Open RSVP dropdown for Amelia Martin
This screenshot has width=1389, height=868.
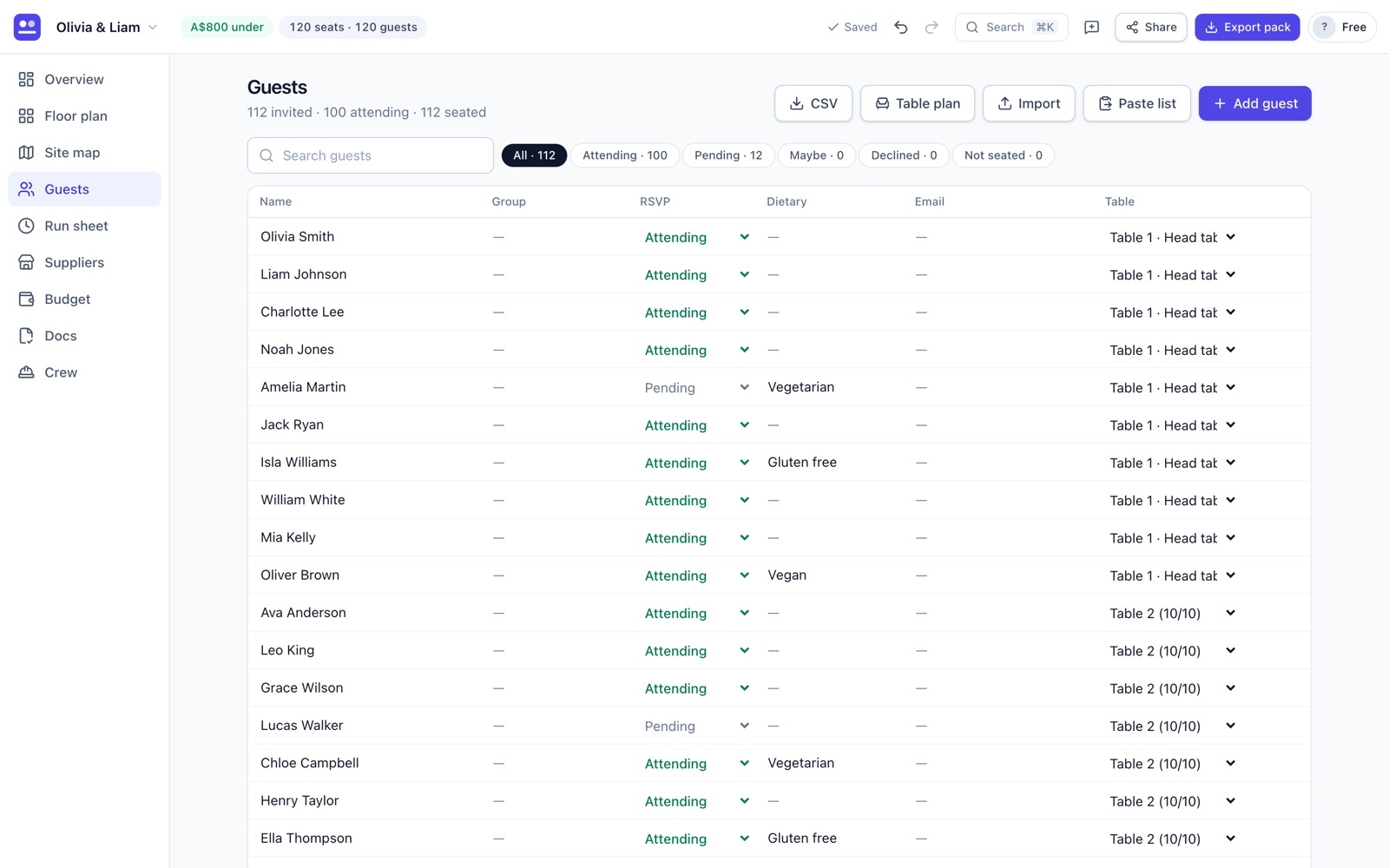click(697, 387)
